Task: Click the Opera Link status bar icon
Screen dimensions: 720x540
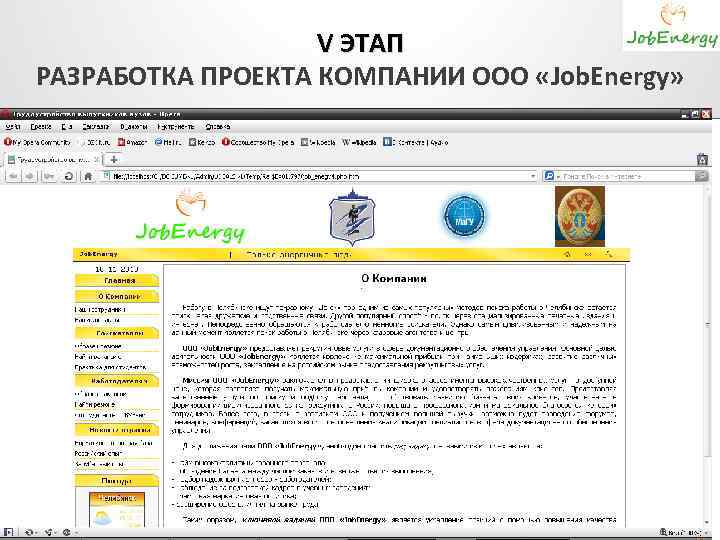Action: pos(30,533)
